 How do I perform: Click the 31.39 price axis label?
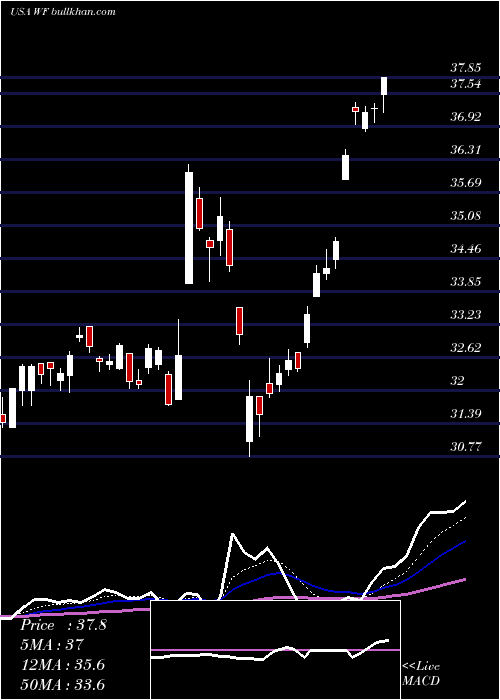coord(465,414)
